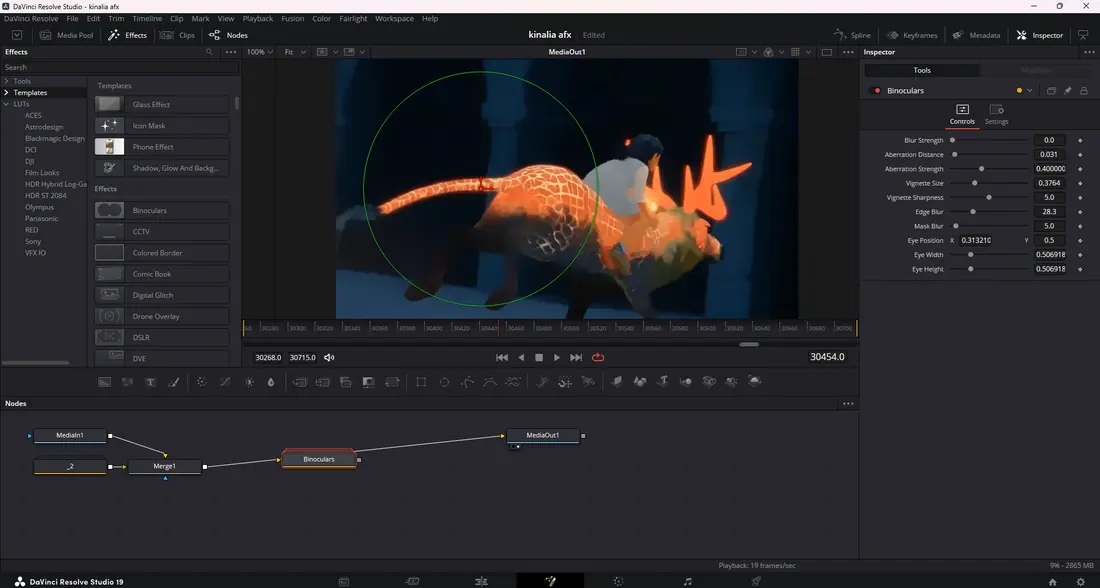Open the Fit dropdown in viewer
Image resolution: width=1100 pixels, height=588 pixels.
(295, 52)
